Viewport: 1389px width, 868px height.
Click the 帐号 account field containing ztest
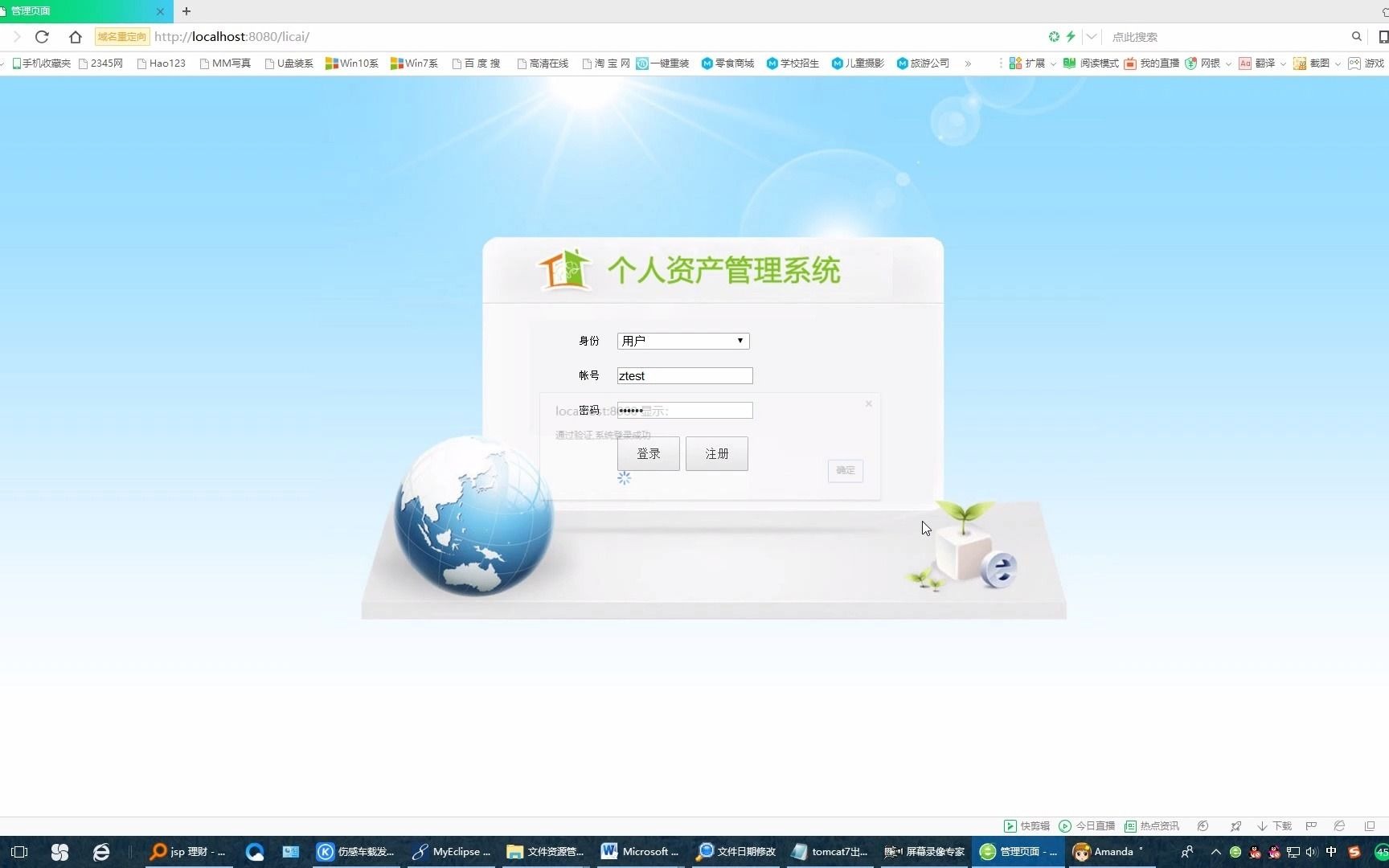pyautogui.click(x=684, y=375)
